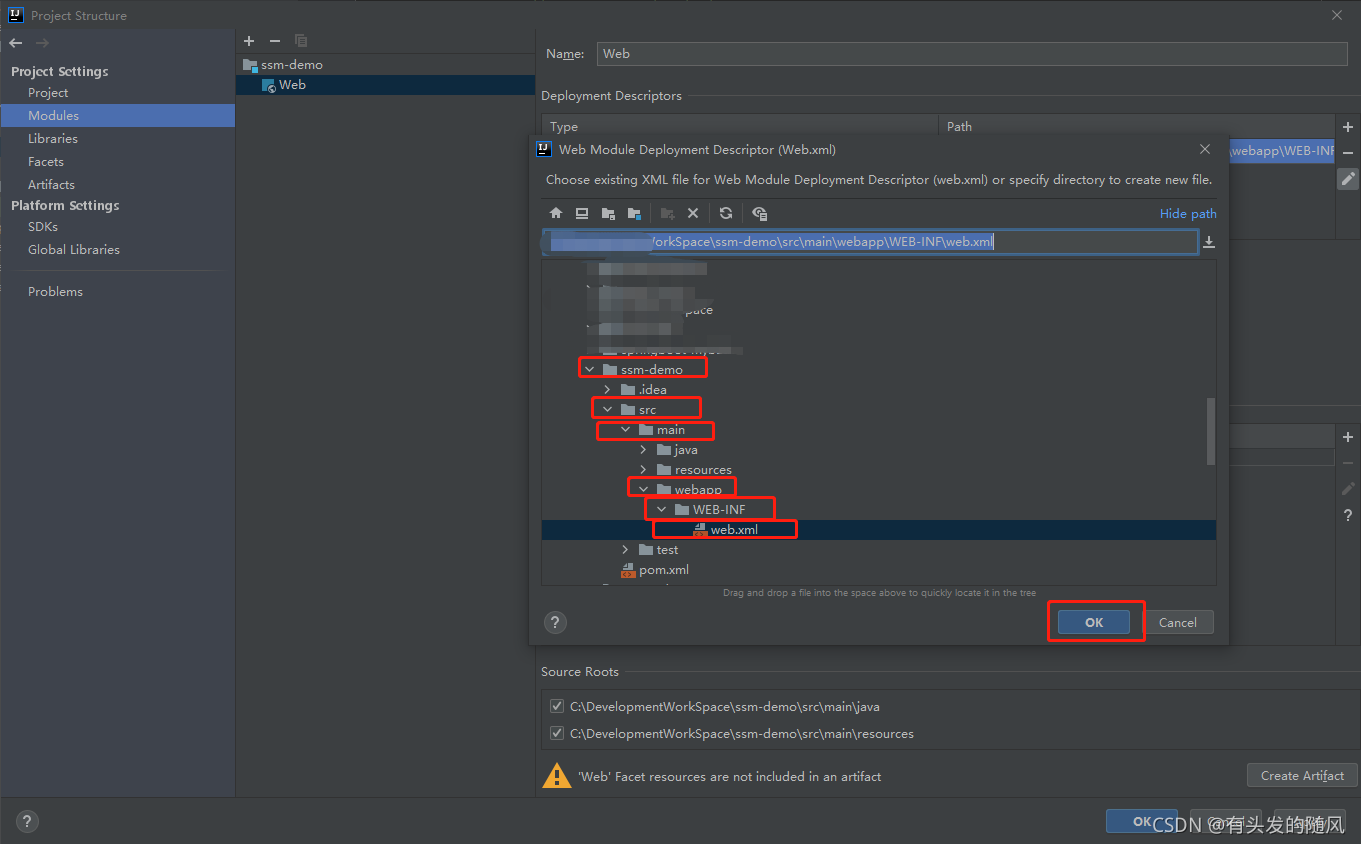Expand the java folder chevron
This screenshot has height=844, width=1361.
[644, 450]
